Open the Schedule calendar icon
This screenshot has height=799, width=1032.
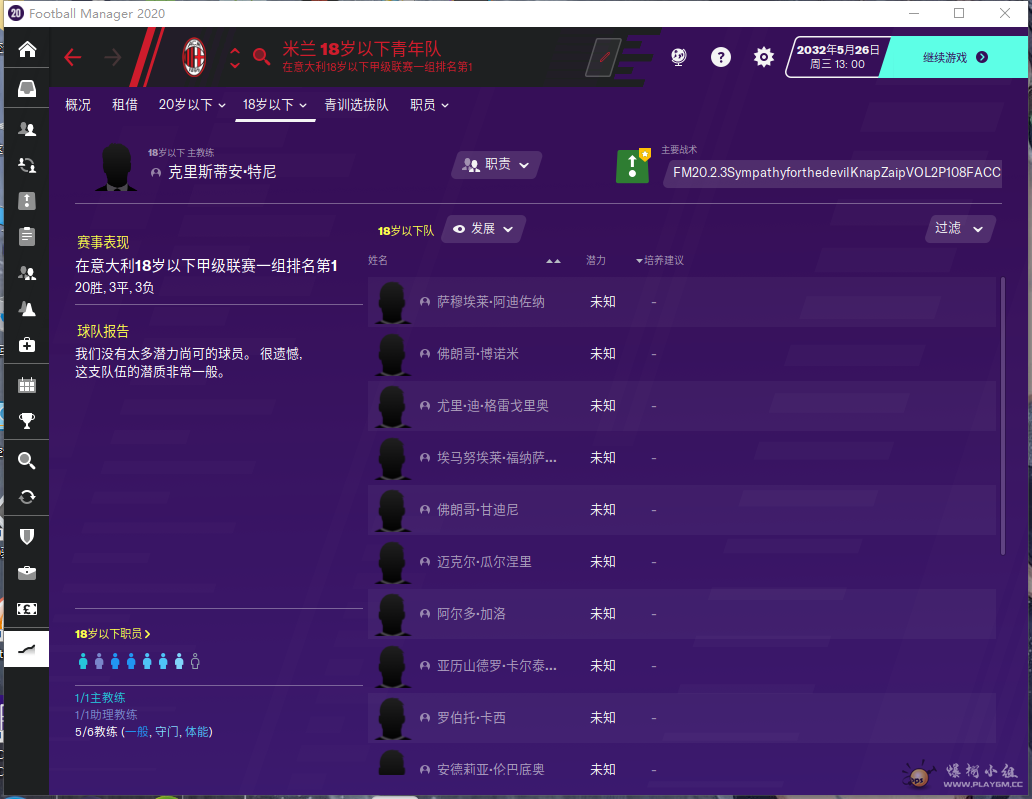[27, 385]
